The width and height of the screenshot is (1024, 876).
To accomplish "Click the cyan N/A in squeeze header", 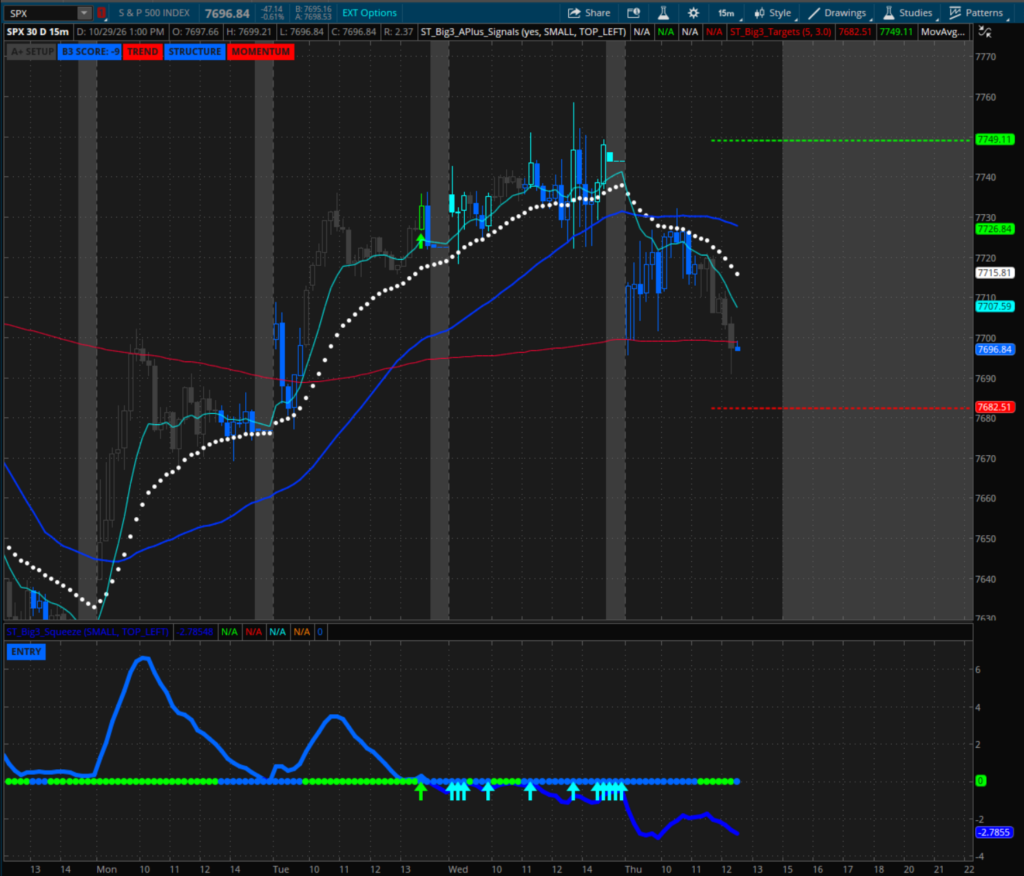I will pyautogui.click(x=278, y=632).
